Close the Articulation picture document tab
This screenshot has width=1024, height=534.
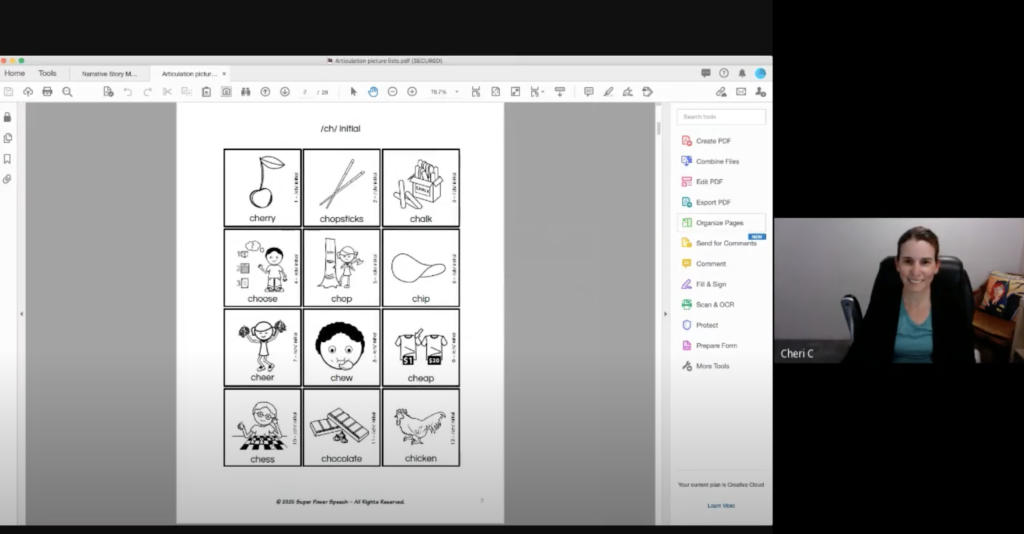coord(224,74)
